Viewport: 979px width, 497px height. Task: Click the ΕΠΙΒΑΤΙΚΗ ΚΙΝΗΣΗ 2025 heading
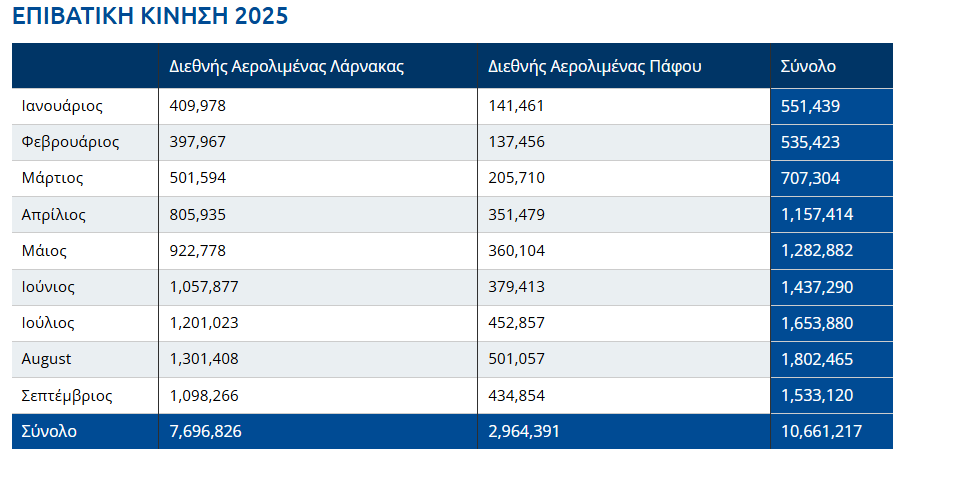coord(152,18)
